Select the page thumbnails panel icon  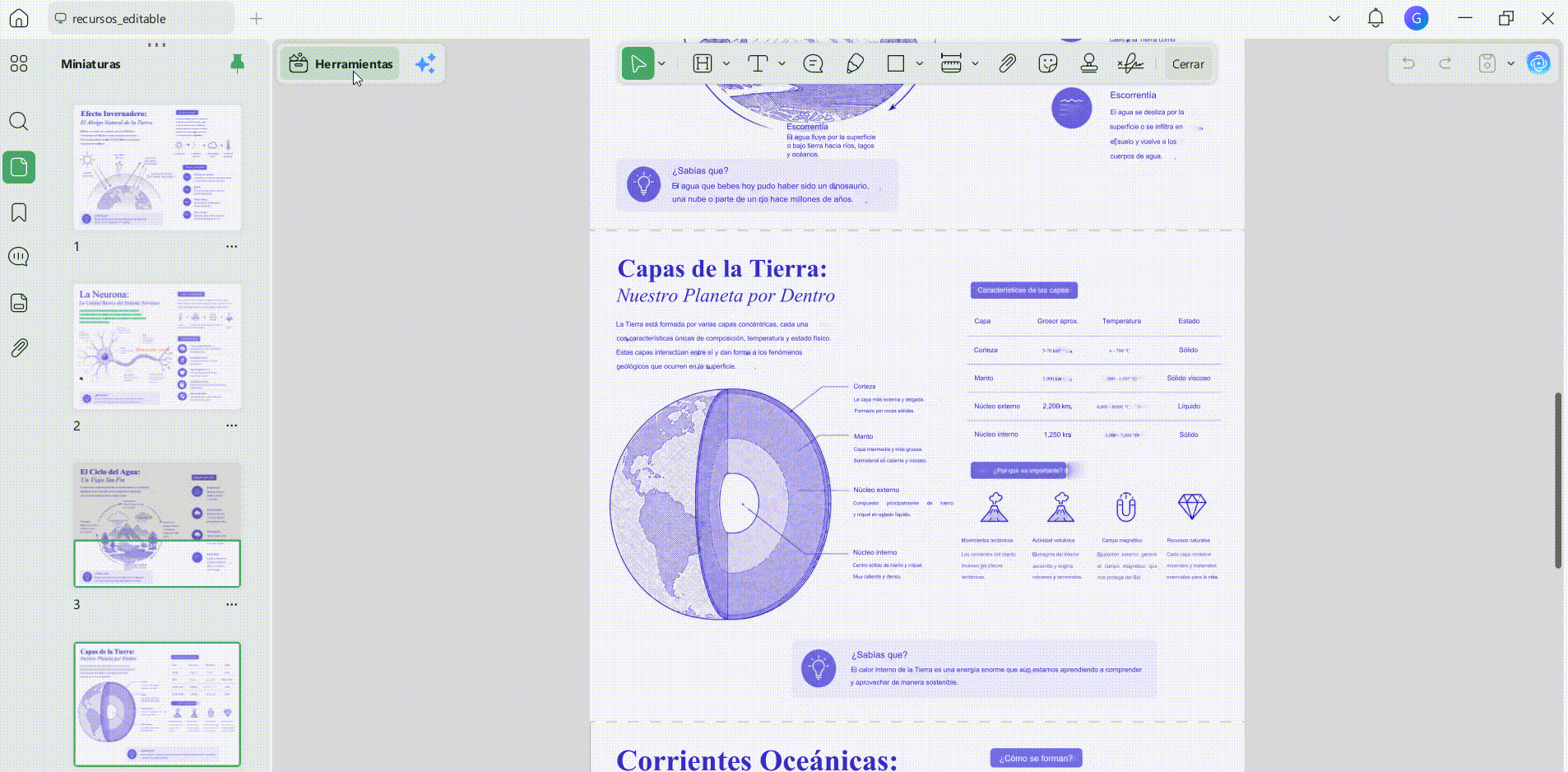19,167
